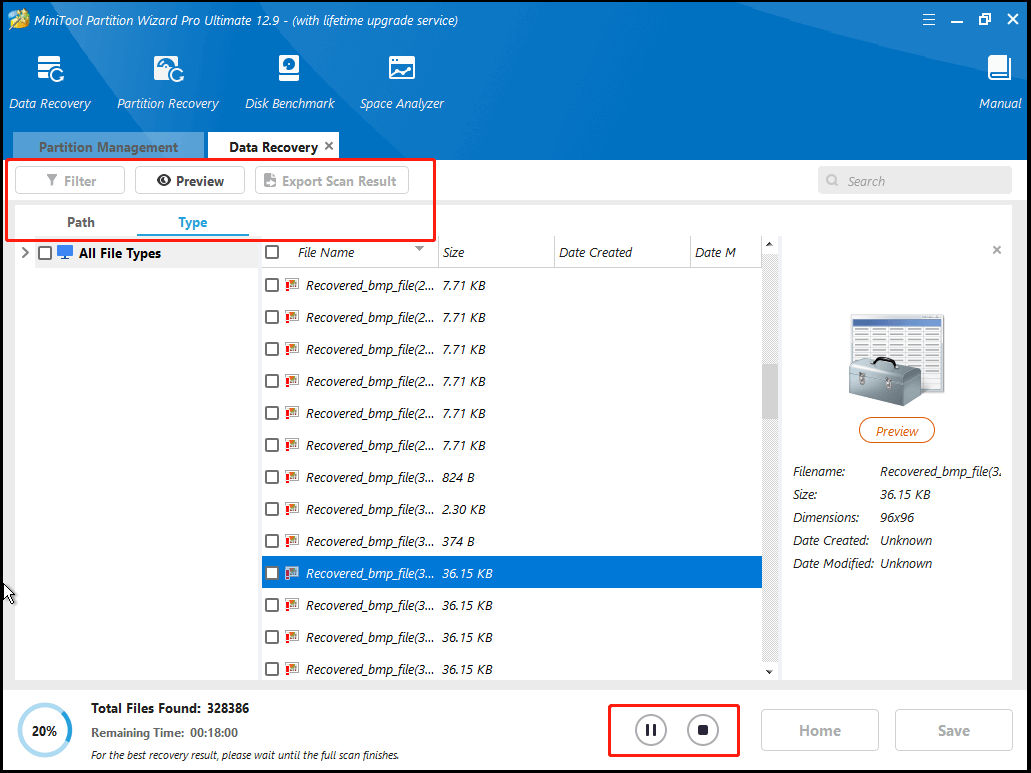Click the wait-until-full-scan-finishes hint text
The image size is (1031, 773).
click(245, 755)
